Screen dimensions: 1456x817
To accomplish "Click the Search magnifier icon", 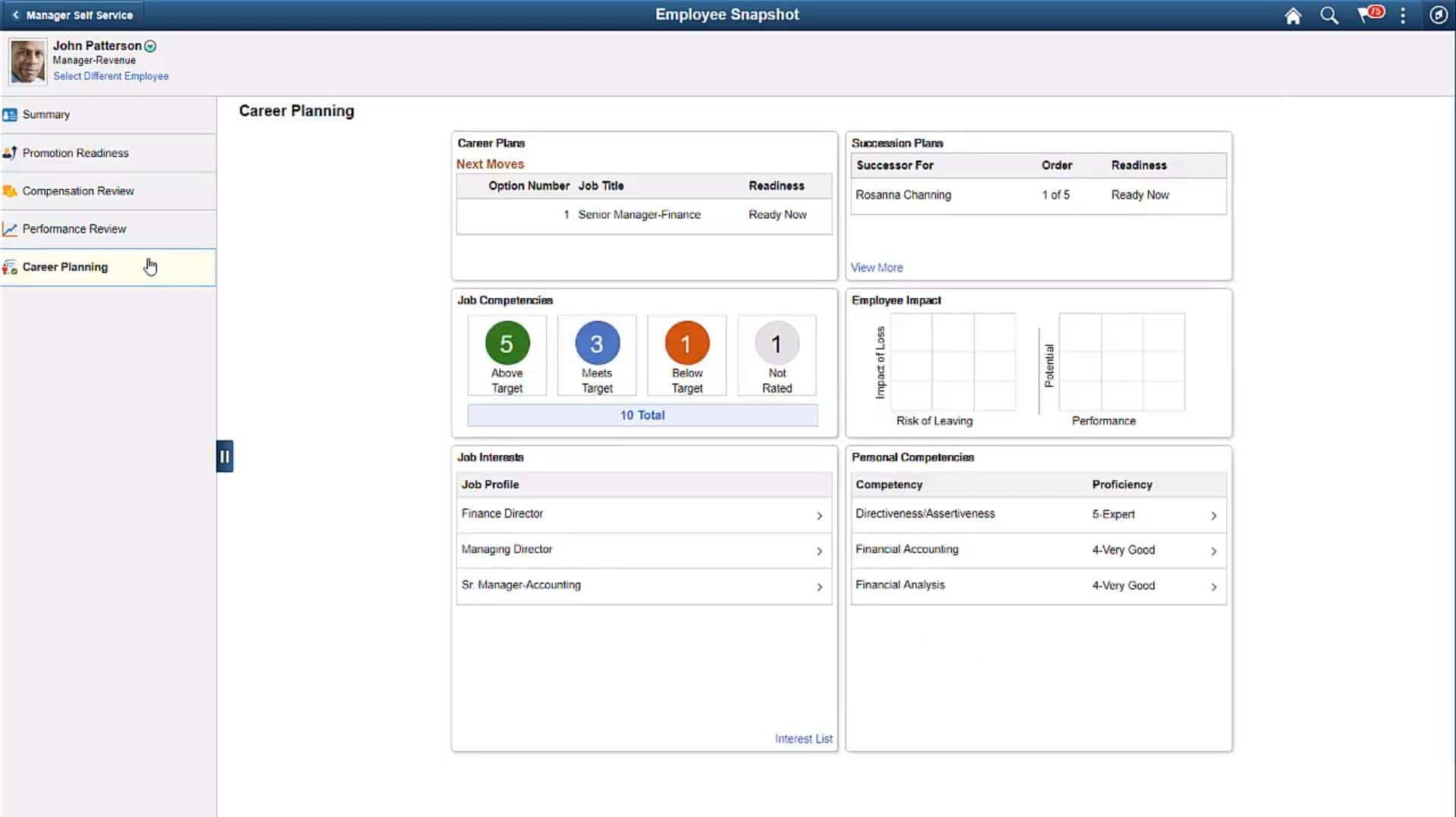I will click(1329, 15).
